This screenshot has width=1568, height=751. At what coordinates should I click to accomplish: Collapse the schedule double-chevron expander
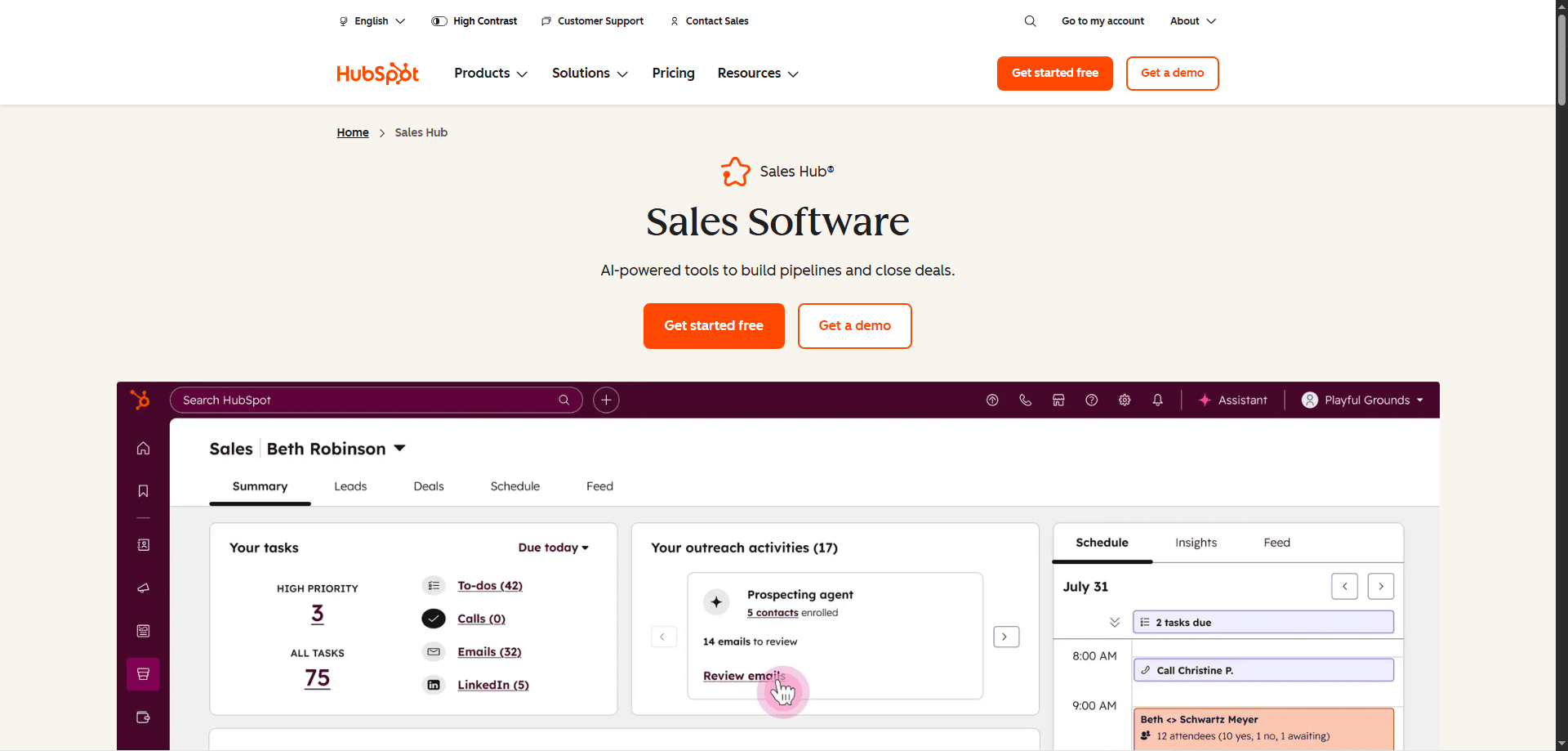point(1114,623)
